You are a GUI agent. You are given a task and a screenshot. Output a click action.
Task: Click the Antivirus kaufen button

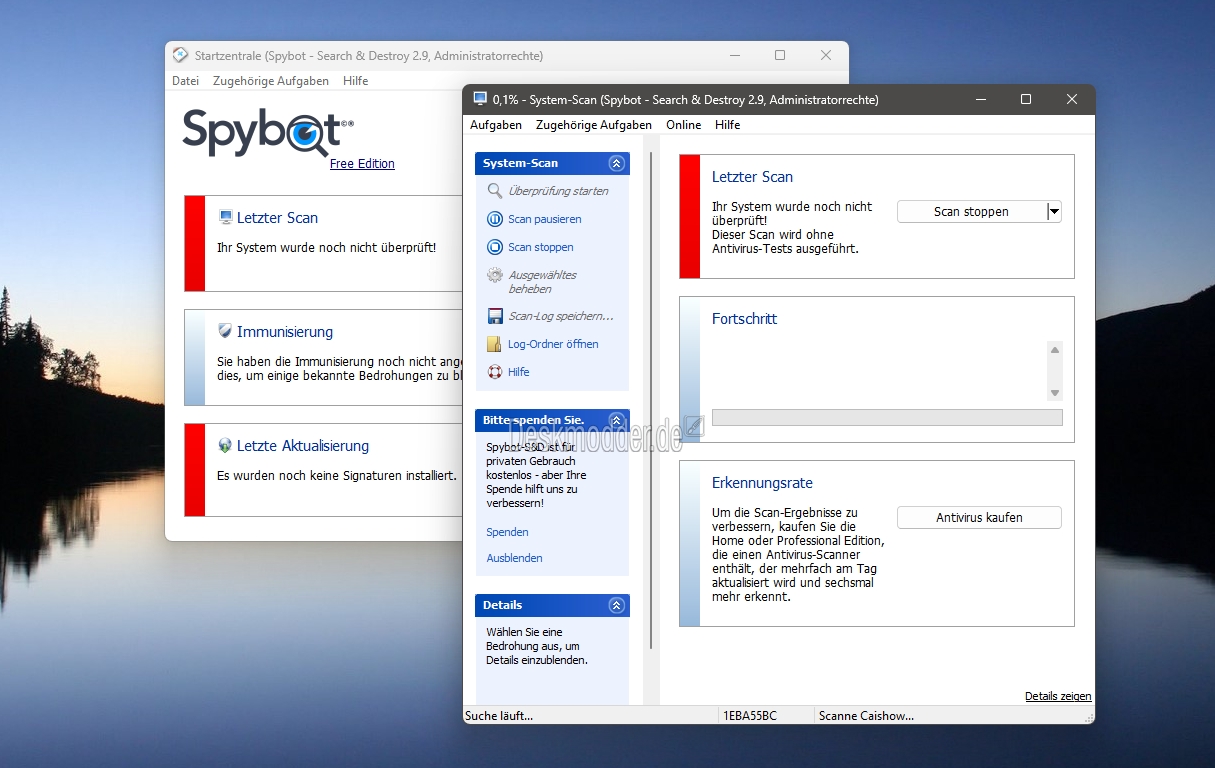[979, 518]
